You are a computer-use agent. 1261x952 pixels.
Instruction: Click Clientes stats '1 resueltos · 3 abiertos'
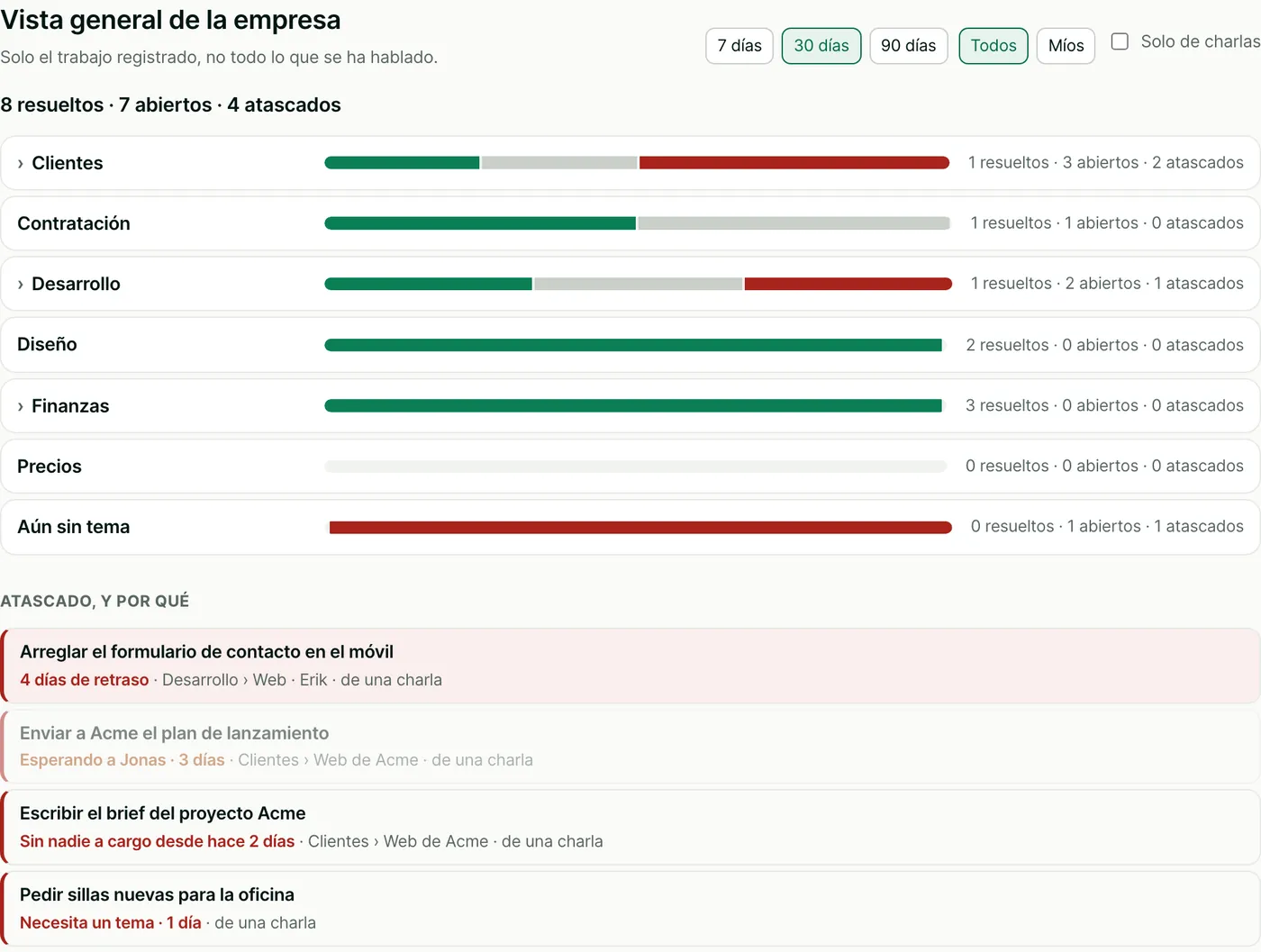pyautogui.click(x=1053, y=163)
